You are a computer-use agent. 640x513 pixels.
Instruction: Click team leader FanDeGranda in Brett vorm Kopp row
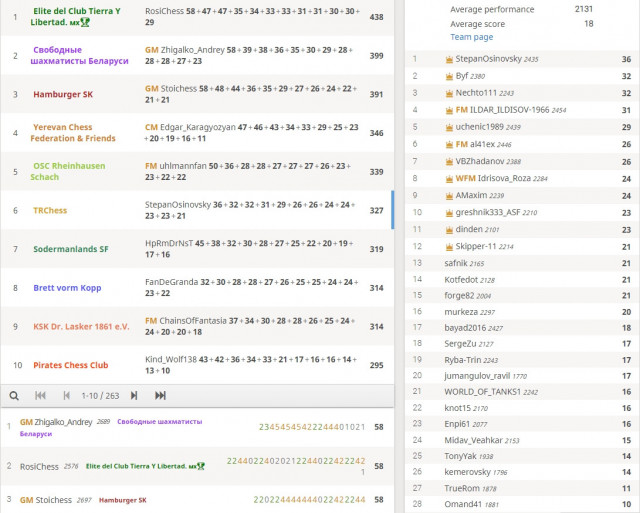171,282
